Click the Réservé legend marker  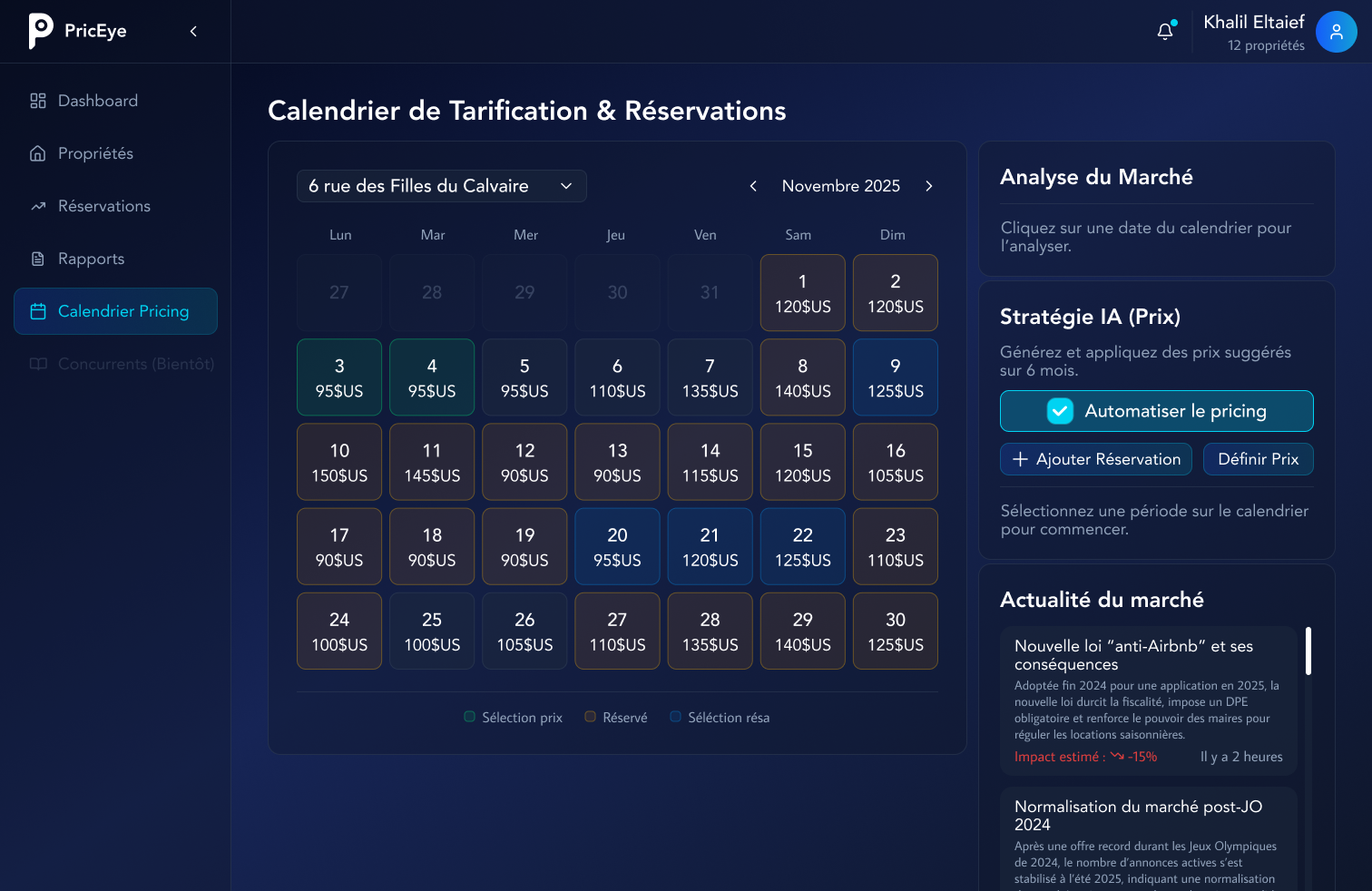[x=591, y=717]
